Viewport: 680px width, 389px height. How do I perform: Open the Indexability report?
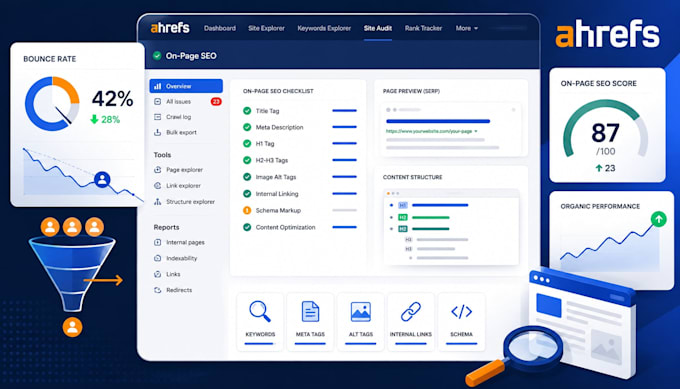182,258
